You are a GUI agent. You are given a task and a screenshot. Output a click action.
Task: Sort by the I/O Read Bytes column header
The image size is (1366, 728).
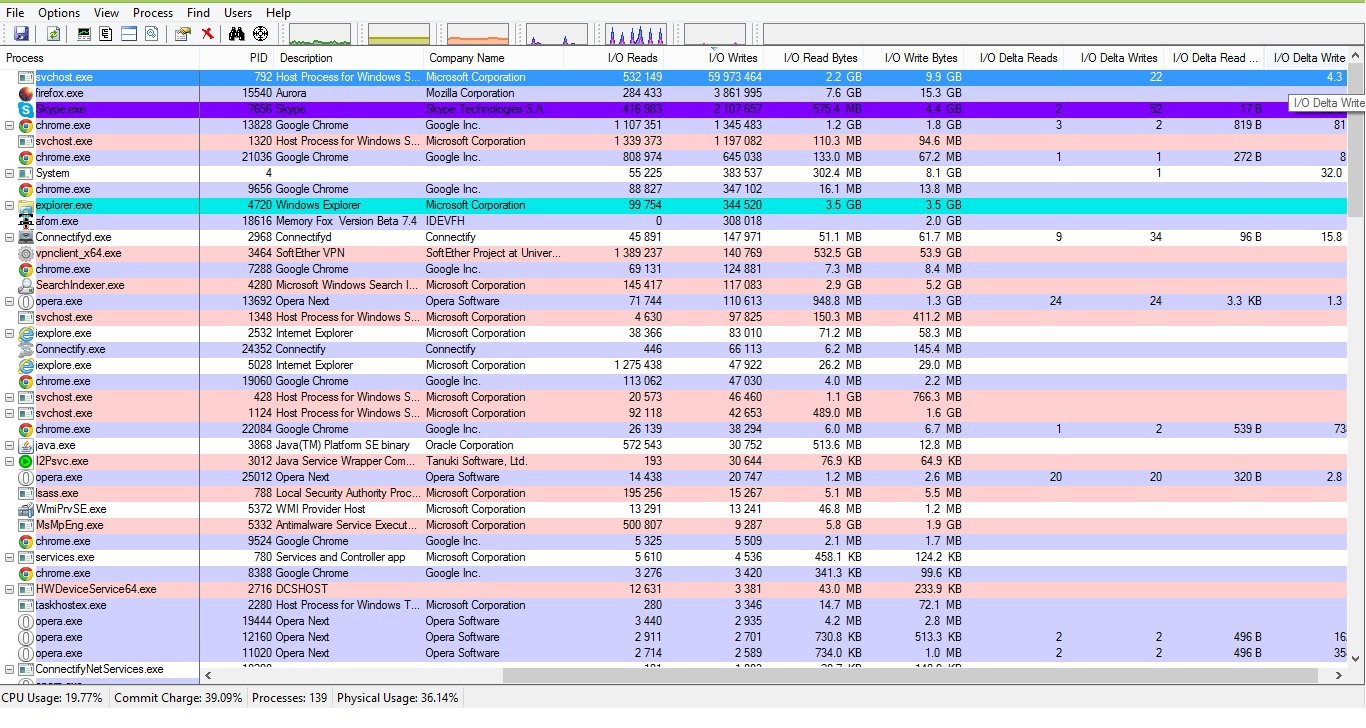[813, 58]
